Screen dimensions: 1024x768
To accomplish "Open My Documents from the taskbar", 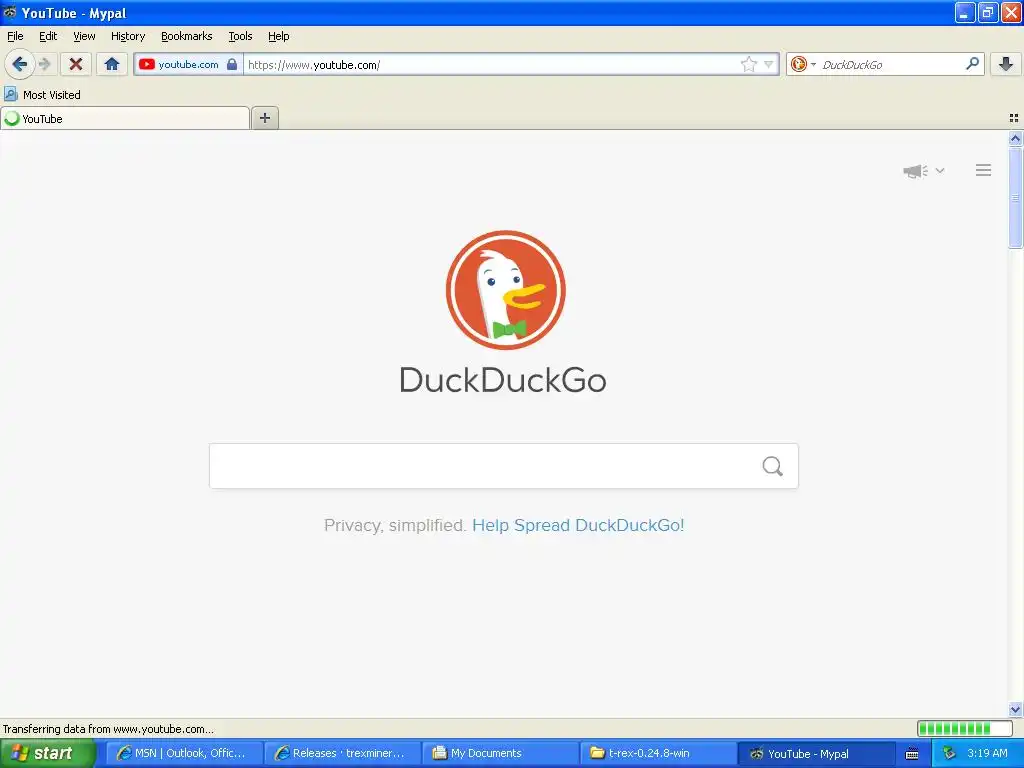I will click(501, 754).
